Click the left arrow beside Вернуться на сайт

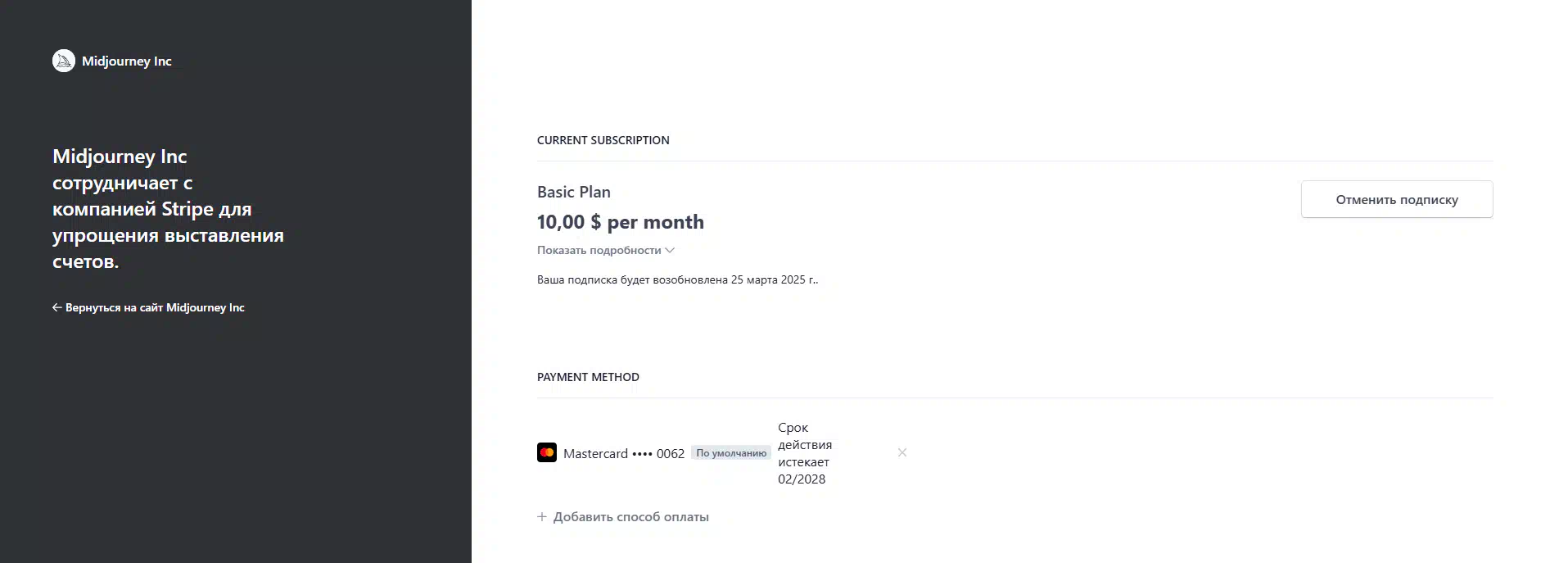pos(57,307)
